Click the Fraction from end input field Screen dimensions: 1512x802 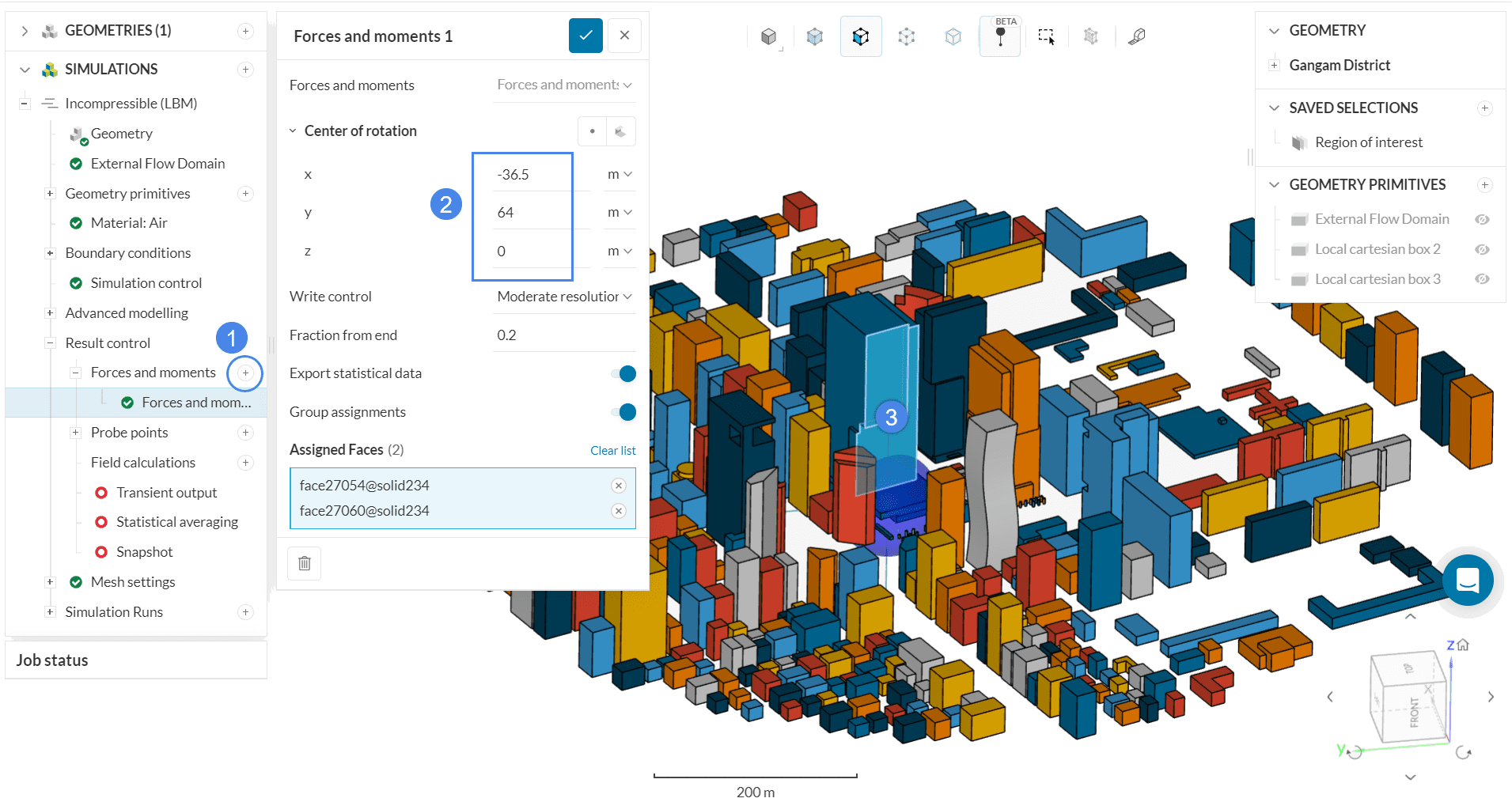click(x=564, y=335)
